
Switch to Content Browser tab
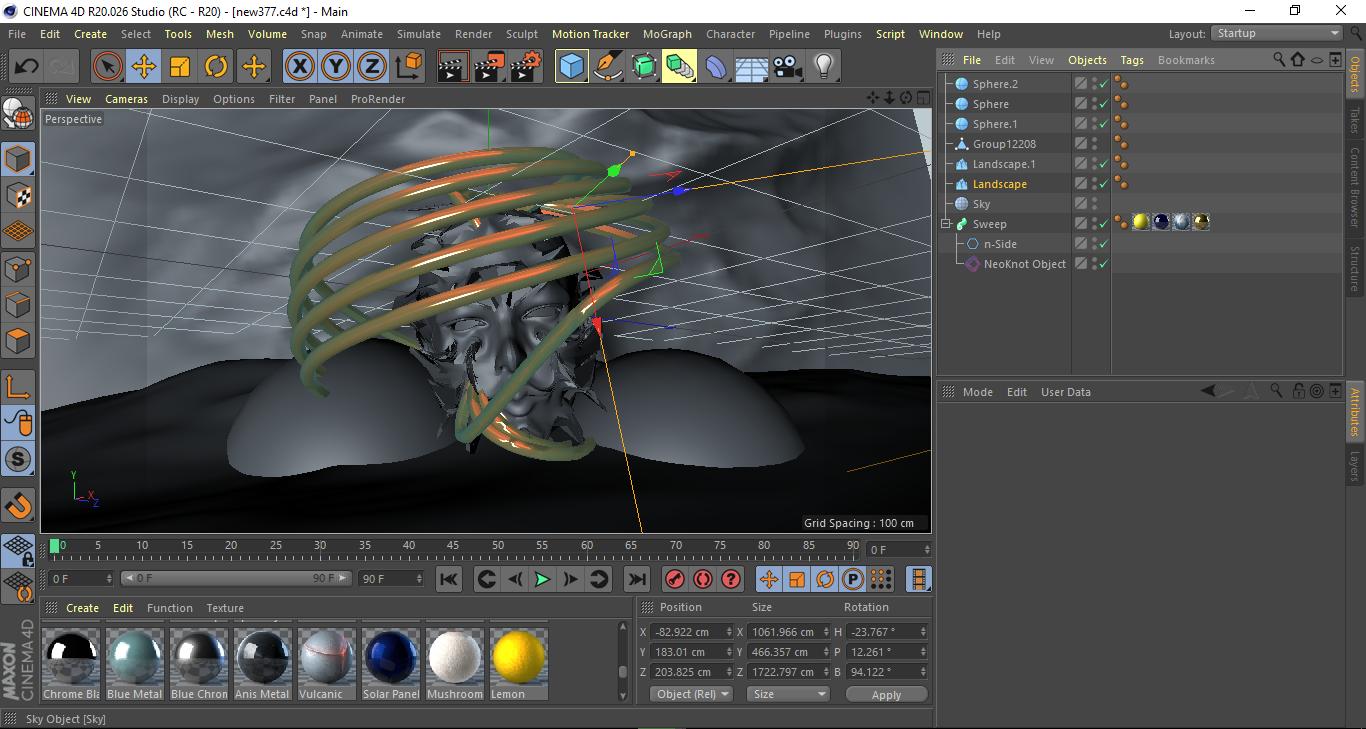pos(1355,187)
